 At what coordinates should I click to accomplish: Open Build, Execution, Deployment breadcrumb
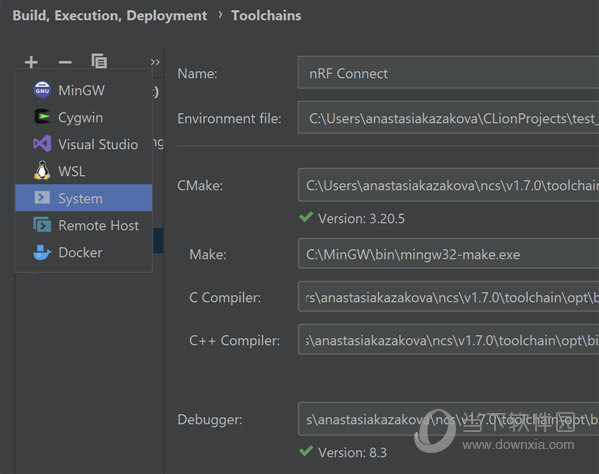(x=110, y=15)
